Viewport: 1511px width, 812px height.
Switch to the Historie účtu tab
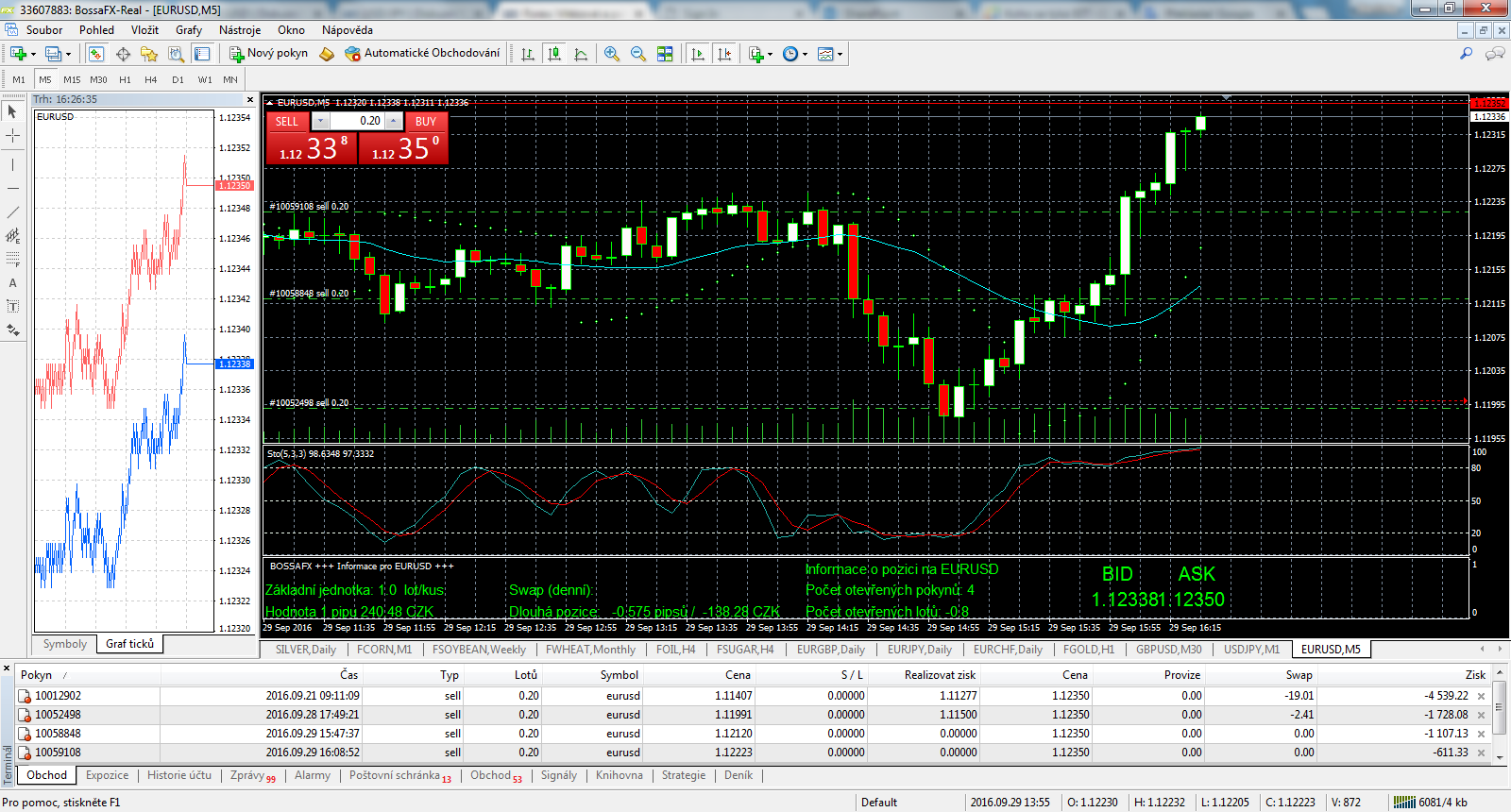(179, 775)
